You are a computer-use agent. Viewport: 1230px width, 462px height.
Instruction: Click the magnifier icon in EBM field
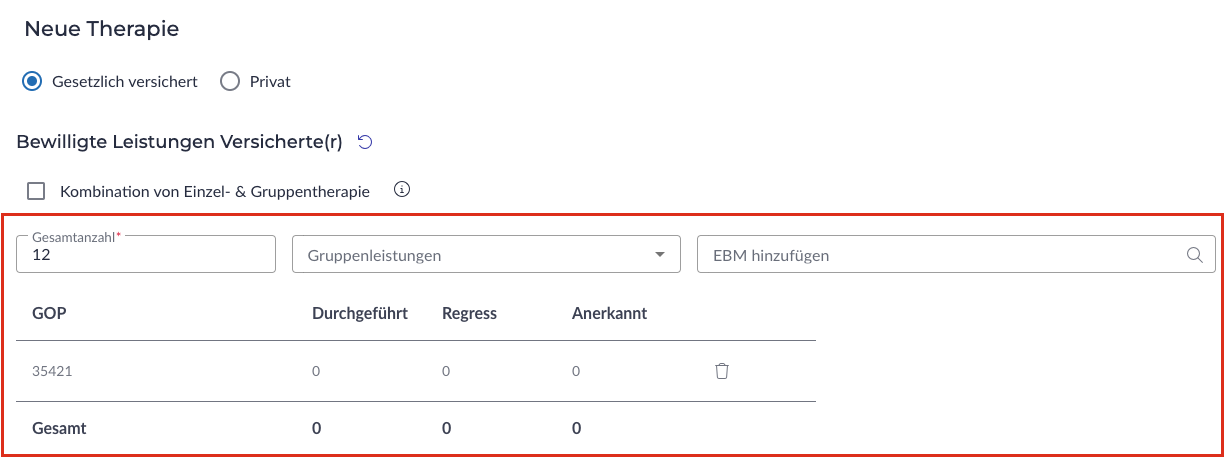click(1194, 255)
